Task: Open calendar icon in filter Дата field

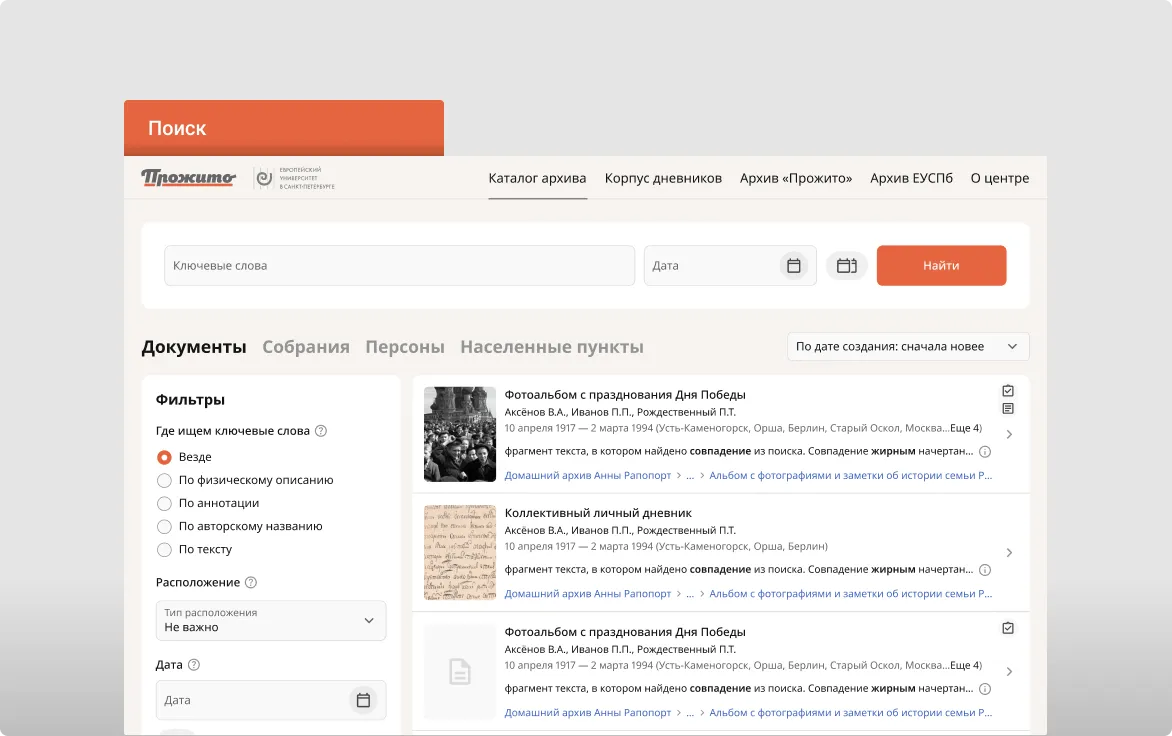Action: (x=363, y=700)
